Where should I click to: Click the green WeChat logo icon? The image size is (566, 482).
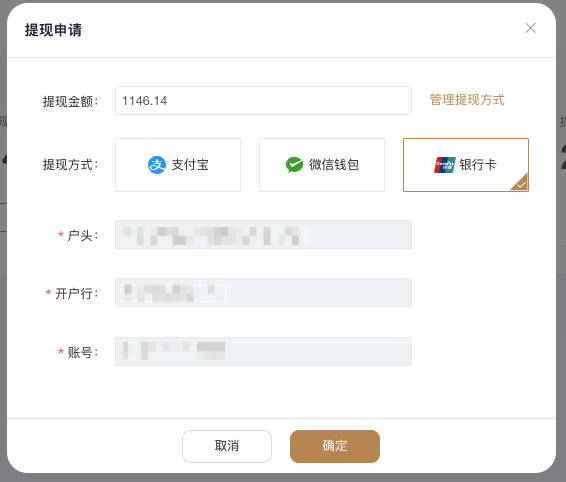(x=295, y=165)
